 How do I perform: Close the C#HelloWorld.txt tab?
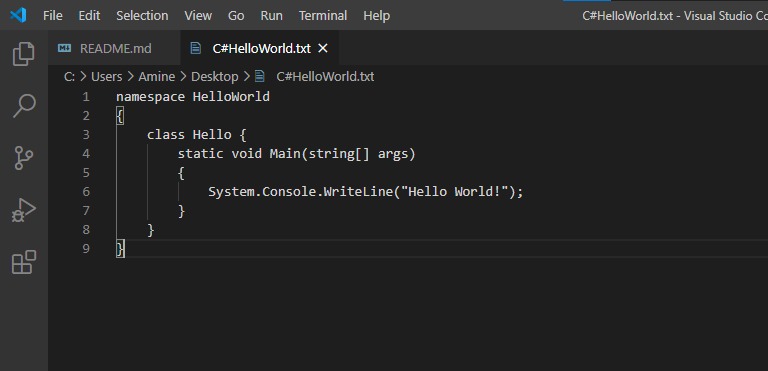322,48
